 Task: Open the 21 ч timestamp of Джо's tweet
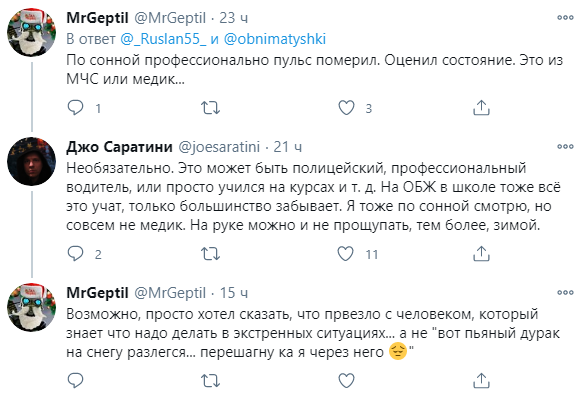[x=288, y=147]
